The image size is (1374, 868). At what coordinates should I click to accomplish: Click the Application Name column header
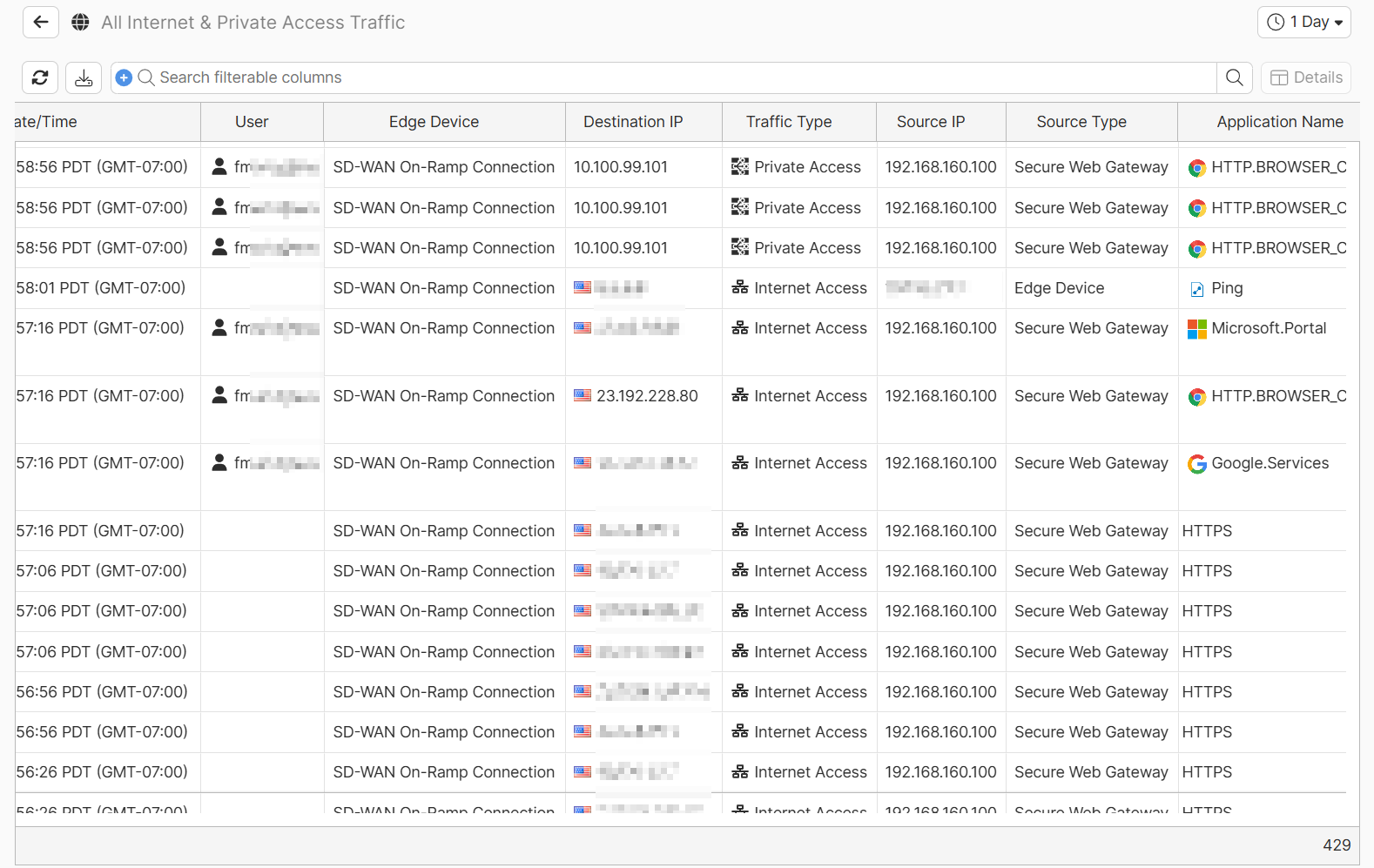pyautogui.click(x=1279, y=122)
